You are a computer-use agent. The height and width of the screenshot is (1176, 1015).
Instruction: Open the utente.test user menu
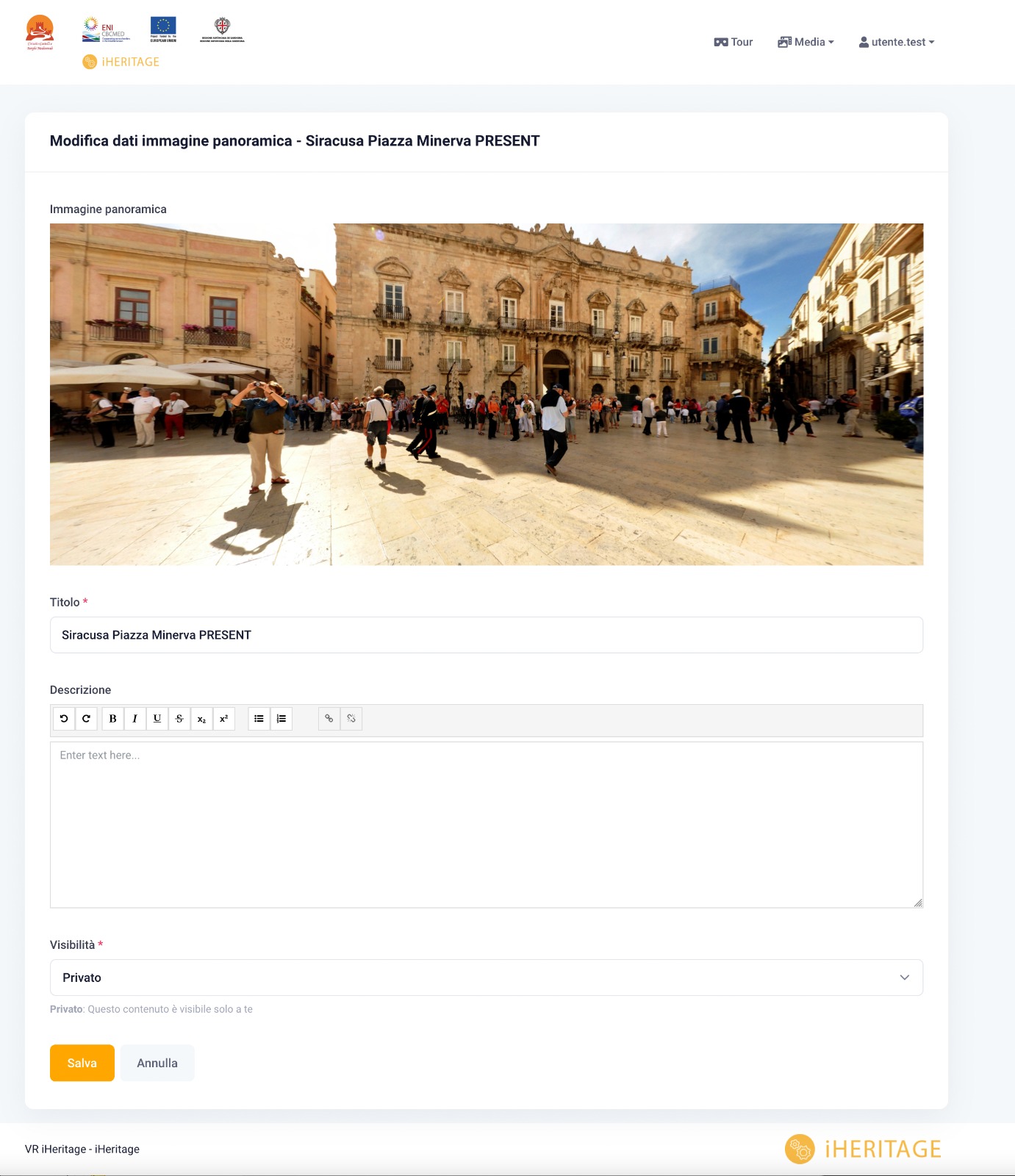pos(897,42)
